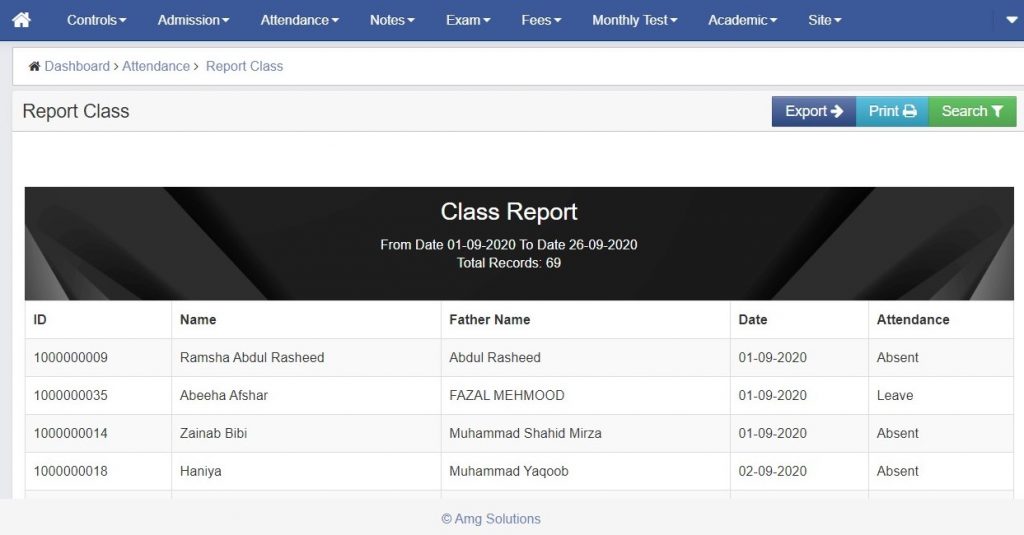Select father name FAZAL MEHMOOD
Viewport: 1024px width, 535px height.
[507, 395]
